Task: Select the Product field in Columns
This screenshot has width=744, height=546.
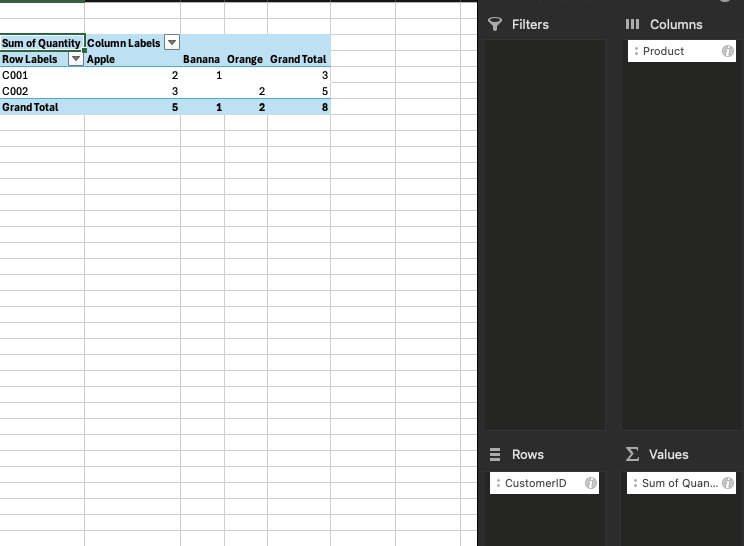Action: [664, 51]
